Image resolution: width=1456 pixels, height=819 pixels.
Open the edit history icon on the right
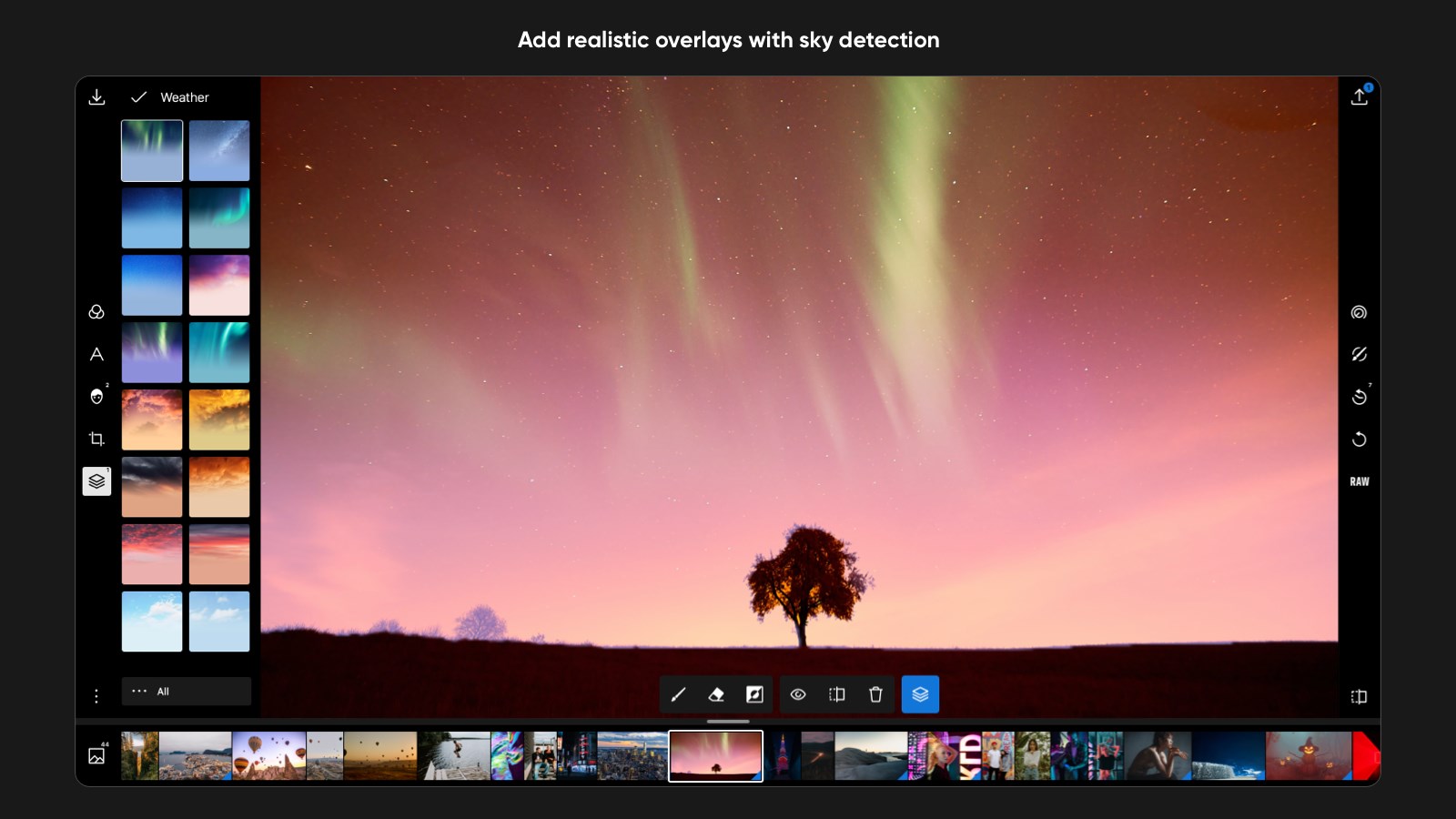pyautogui.click(x=1359, y=396)
